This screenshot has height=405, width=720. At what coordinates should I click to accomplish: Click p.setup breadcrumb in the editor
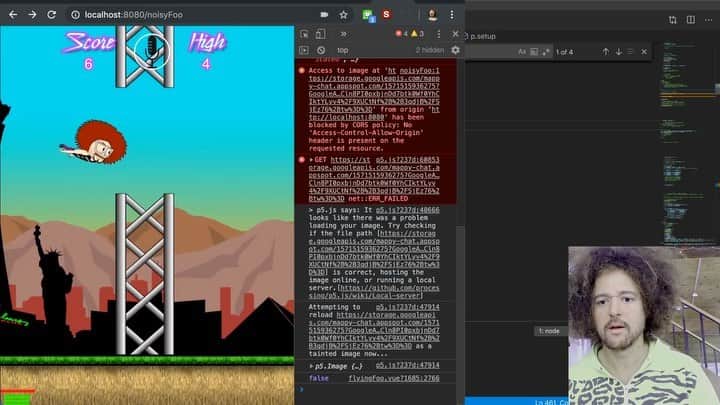[483, 36]
